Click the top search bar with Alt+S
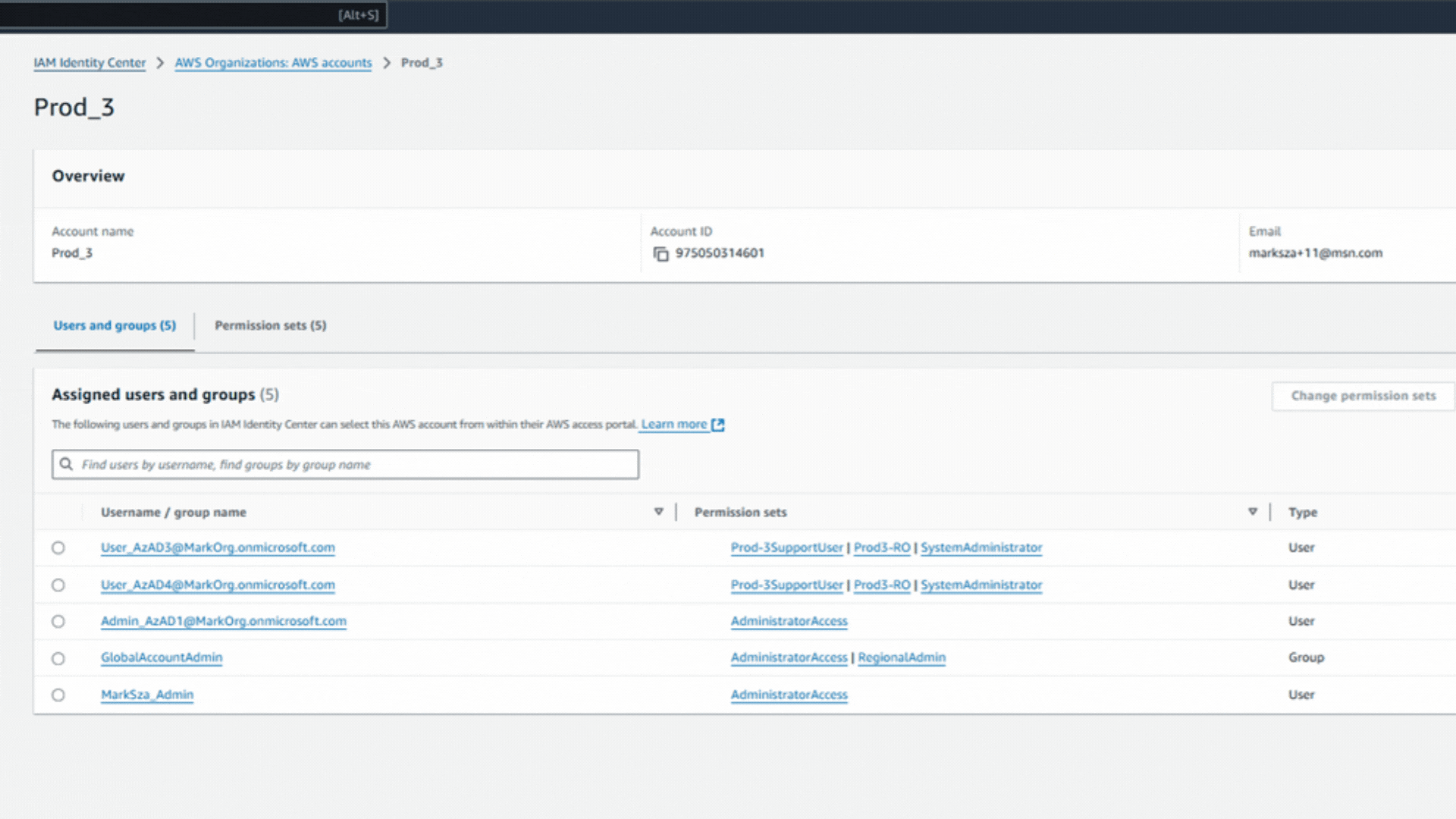The height and width of the screenshot is (819, 1456). (190, 15)
